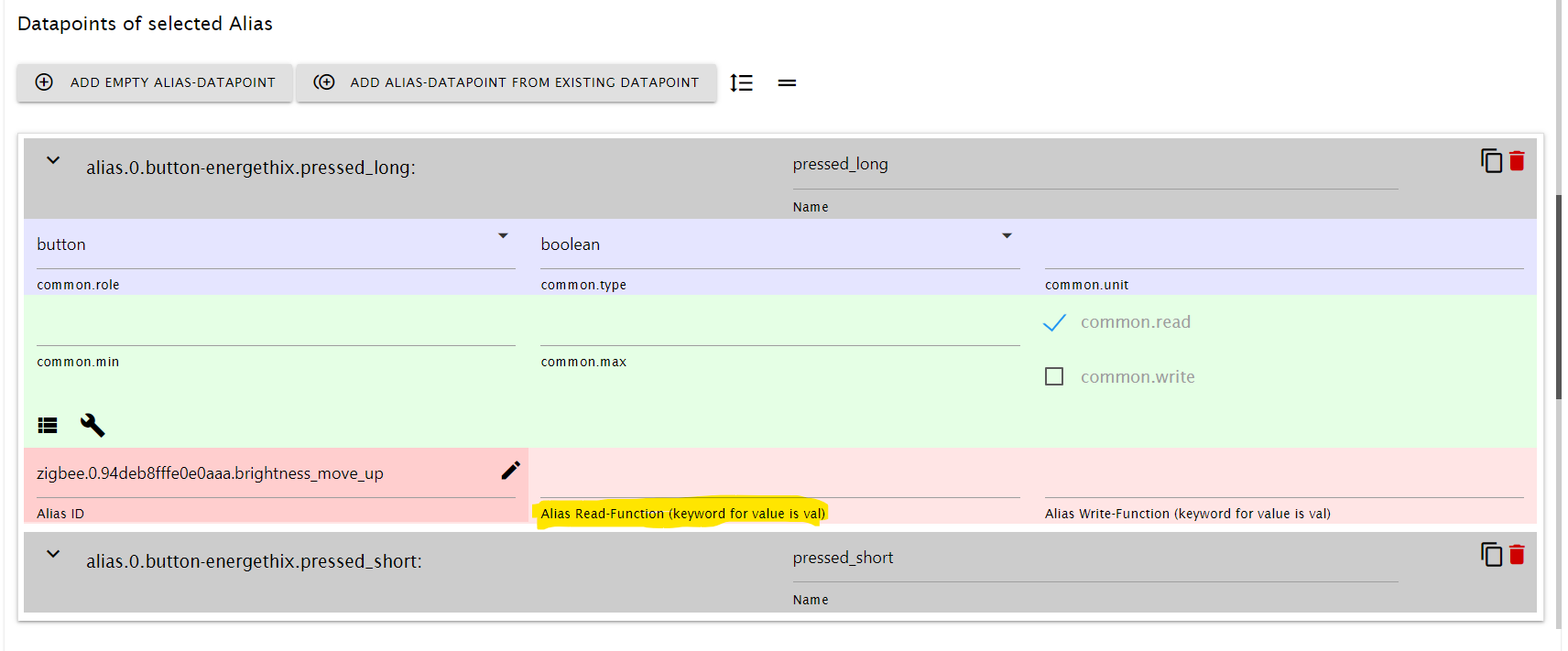Click the common.unit text field
The height and width of the screenshot is (651, 1568).
pyautogui.click(x=1283, y=248)
